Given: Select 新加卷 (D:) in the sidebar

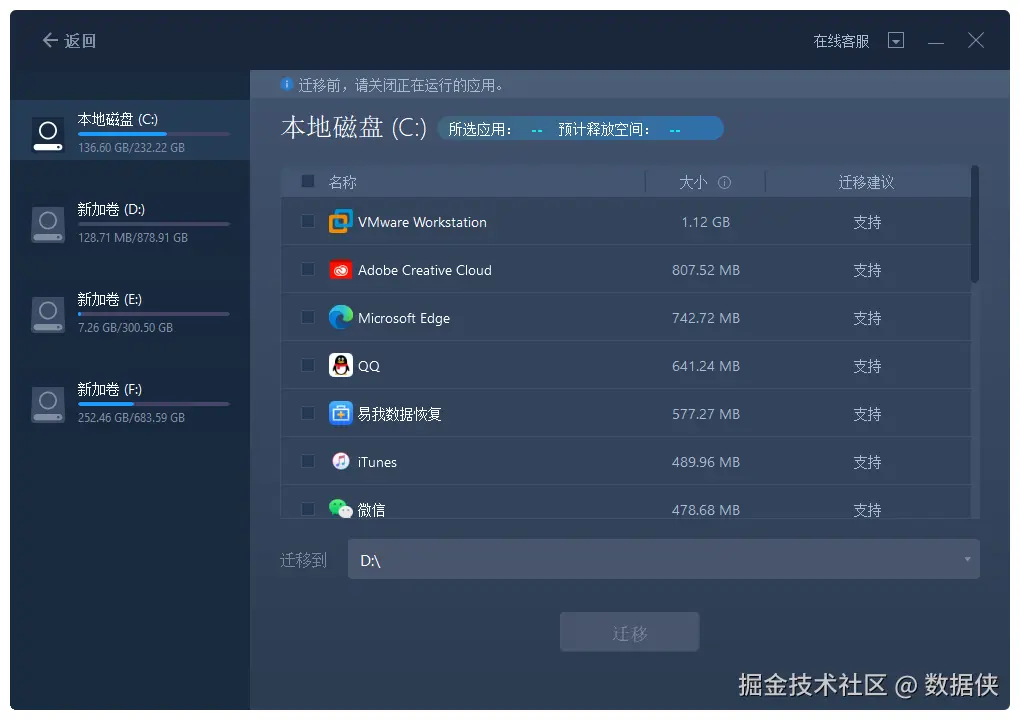Looking at the screenshot, I should pyautogui.click(x=130, y=221).
